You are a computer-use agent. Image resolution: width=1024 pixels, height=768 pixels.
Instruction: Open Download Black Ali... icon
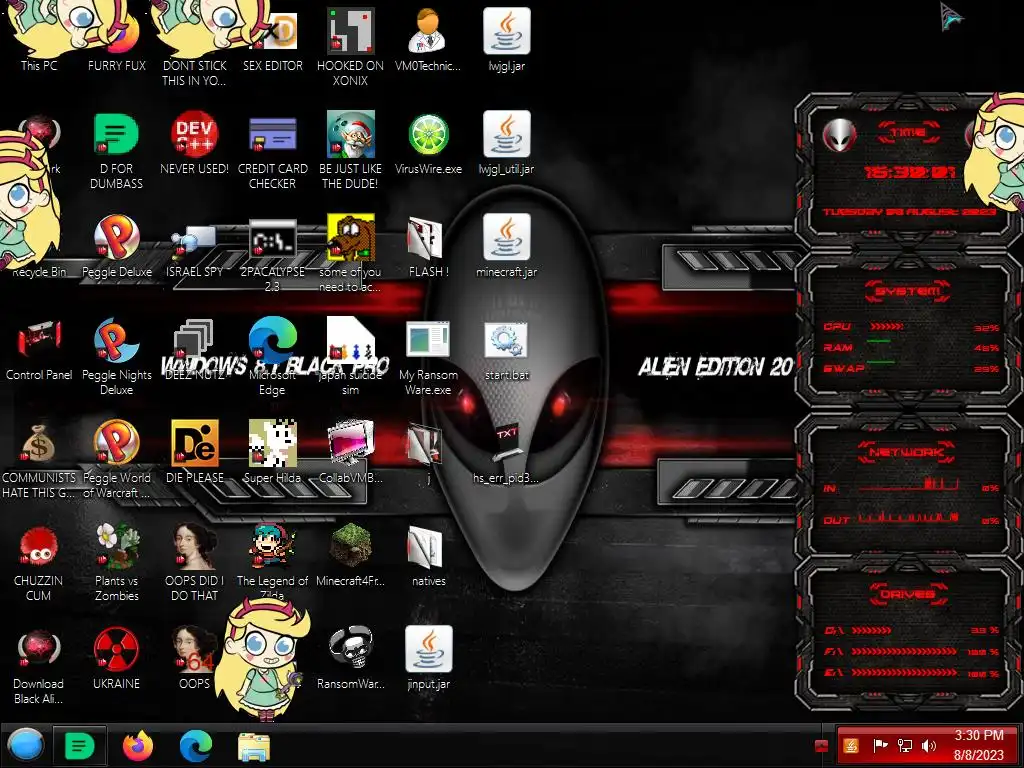pos(39,649)
